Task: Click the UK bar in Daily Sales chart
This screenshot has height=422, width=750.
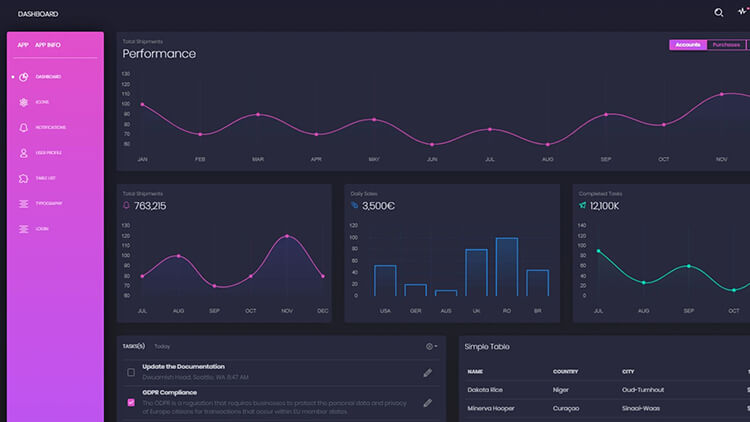Action: pos(476,272)
